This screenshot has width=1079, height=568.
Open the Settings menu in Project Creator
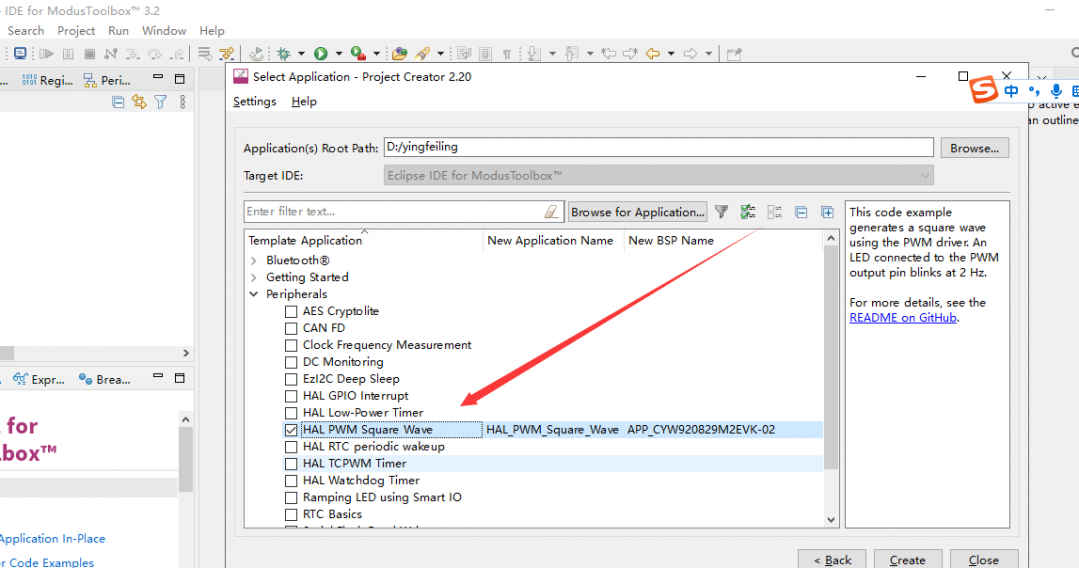click(x=255, y=102)
